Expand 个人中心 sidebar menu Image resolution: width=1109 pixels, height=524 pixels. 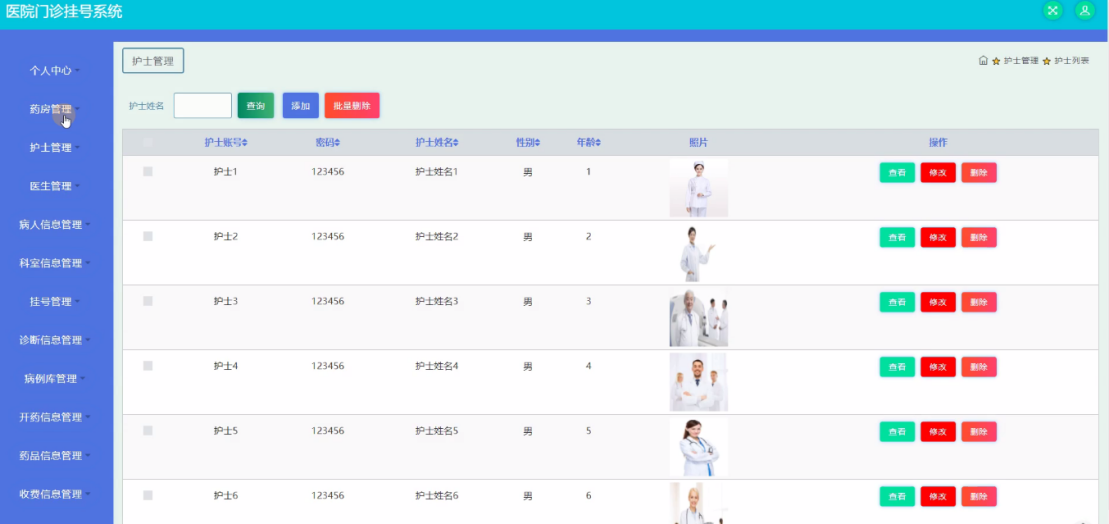(x=54, y=71)
